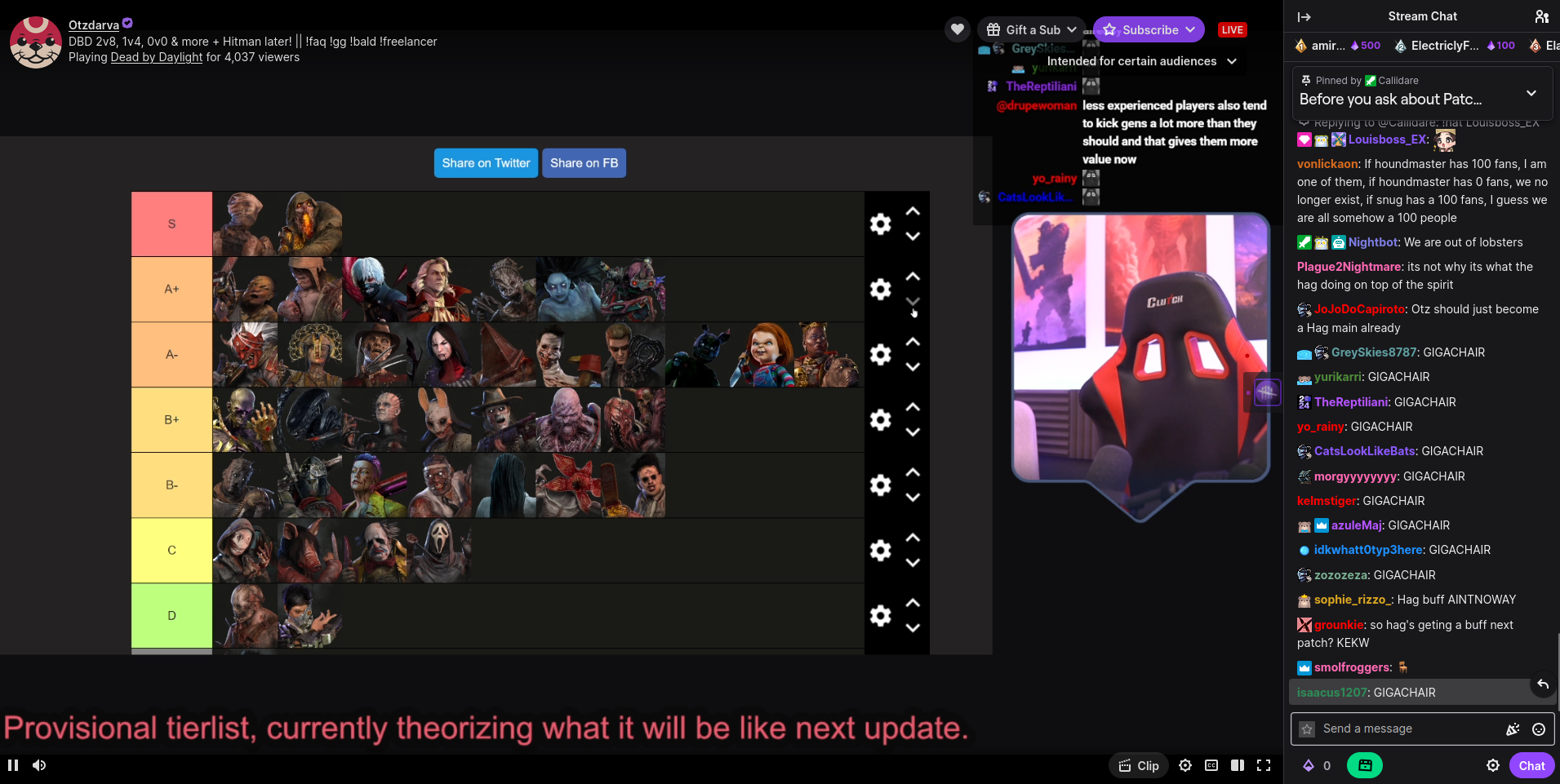Enter fullscreen mode on the player

click(1264, 765)
